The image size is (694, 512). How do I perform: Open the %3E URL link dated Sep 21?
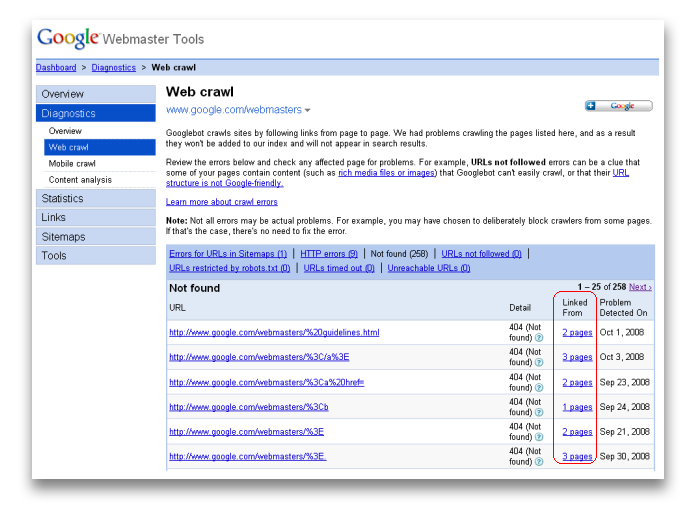(x=247, y=432)
